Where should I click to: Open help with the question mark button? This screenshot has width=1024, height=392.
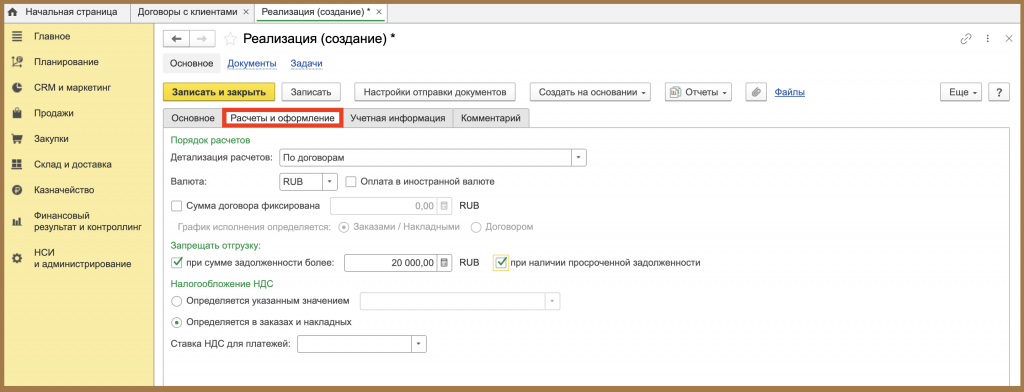(x=999, y=92)
